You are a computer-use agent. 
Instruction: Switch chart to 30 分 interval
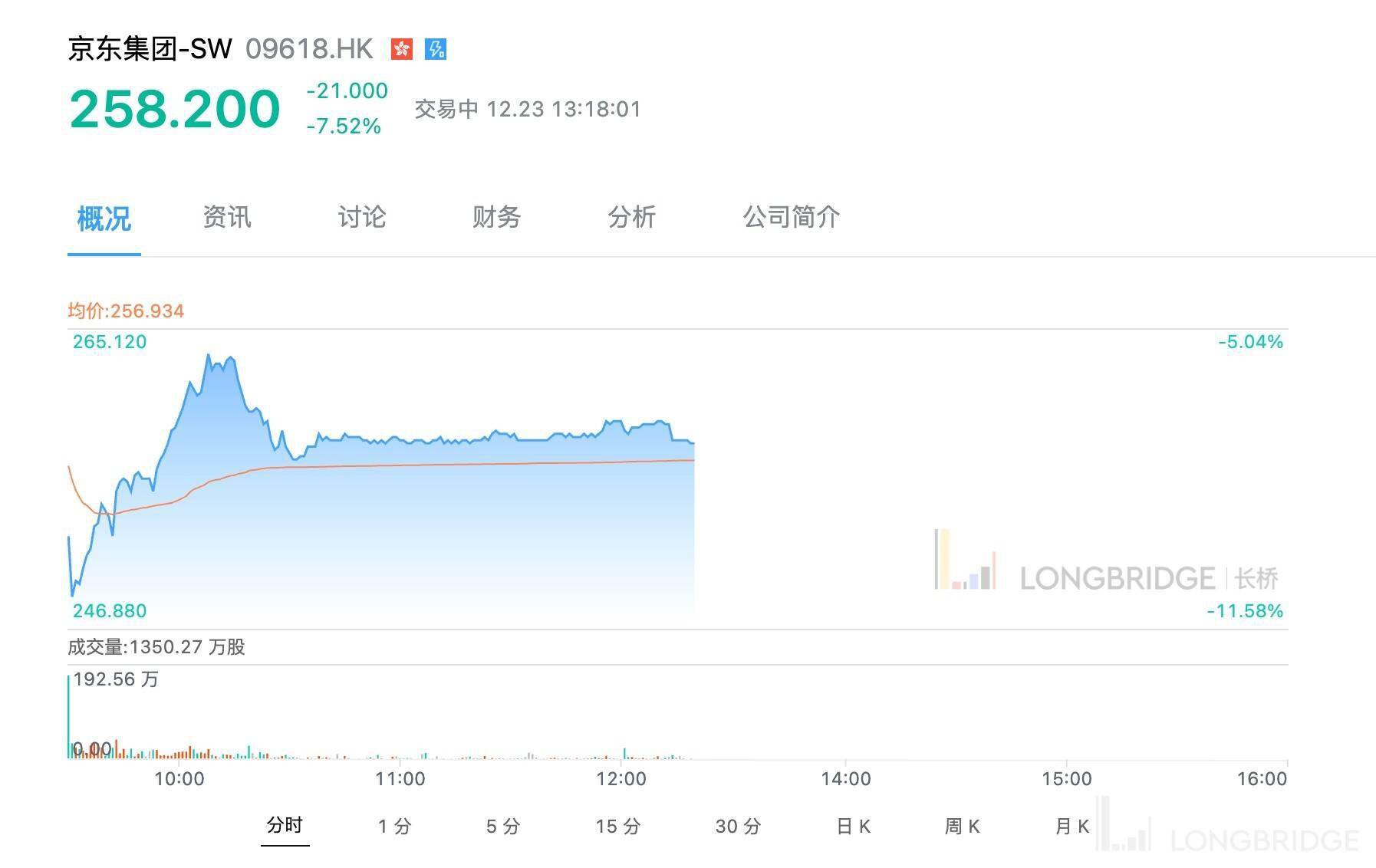pyautogui.click(x=738, y=826)
